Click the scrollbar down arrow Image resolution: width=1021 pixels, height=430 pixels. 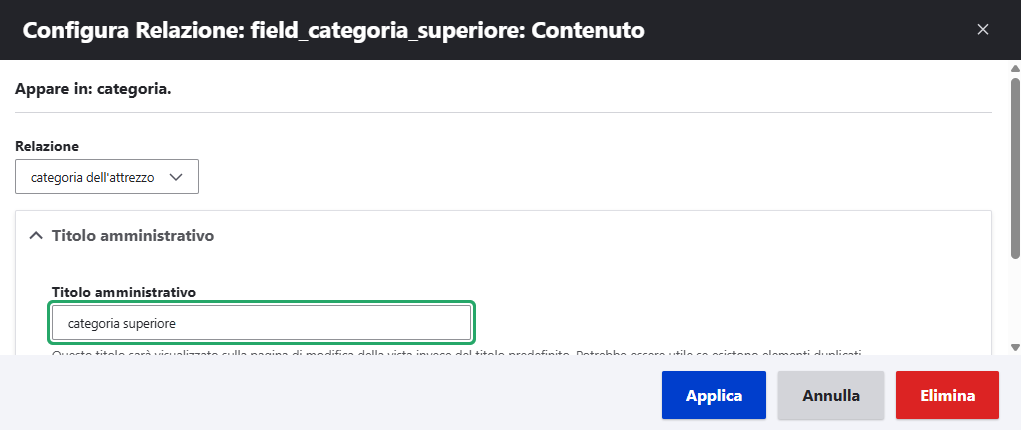pos(1015,346)
